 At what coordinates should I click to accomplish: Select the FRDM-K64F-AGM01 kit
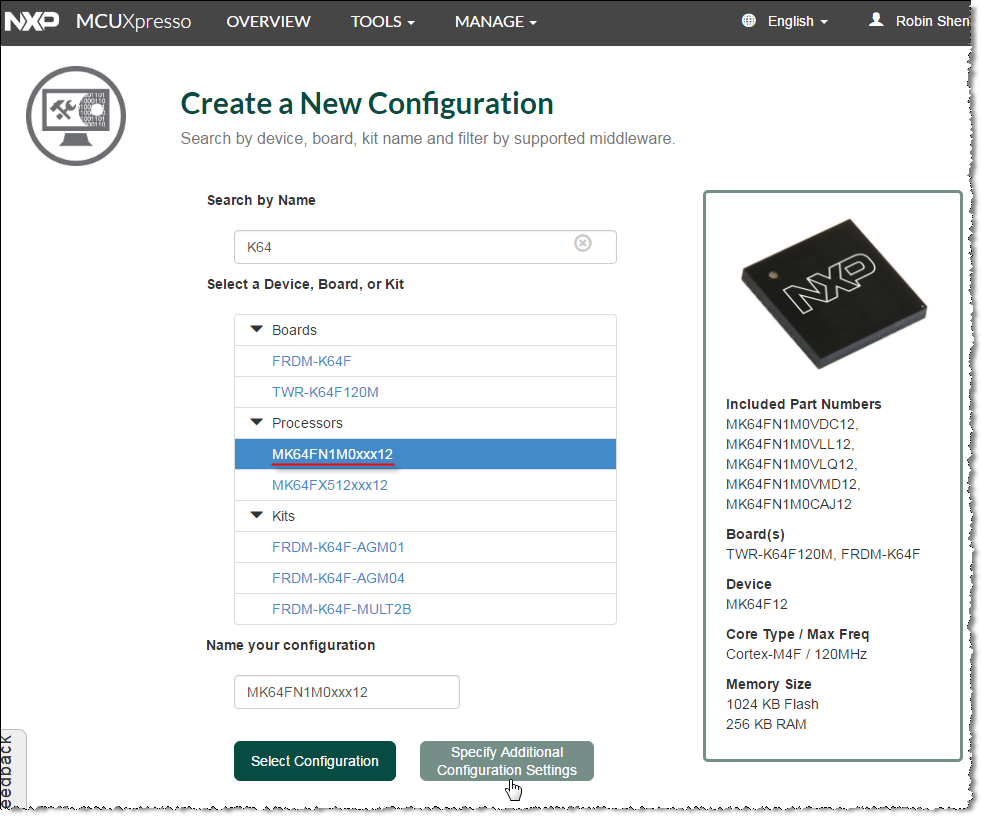338,547
